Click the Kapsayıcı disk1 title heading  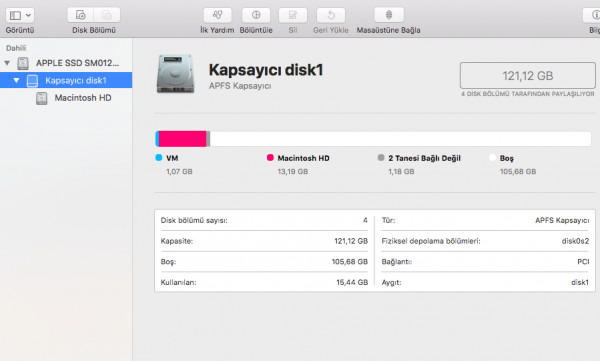pos(266,70)
